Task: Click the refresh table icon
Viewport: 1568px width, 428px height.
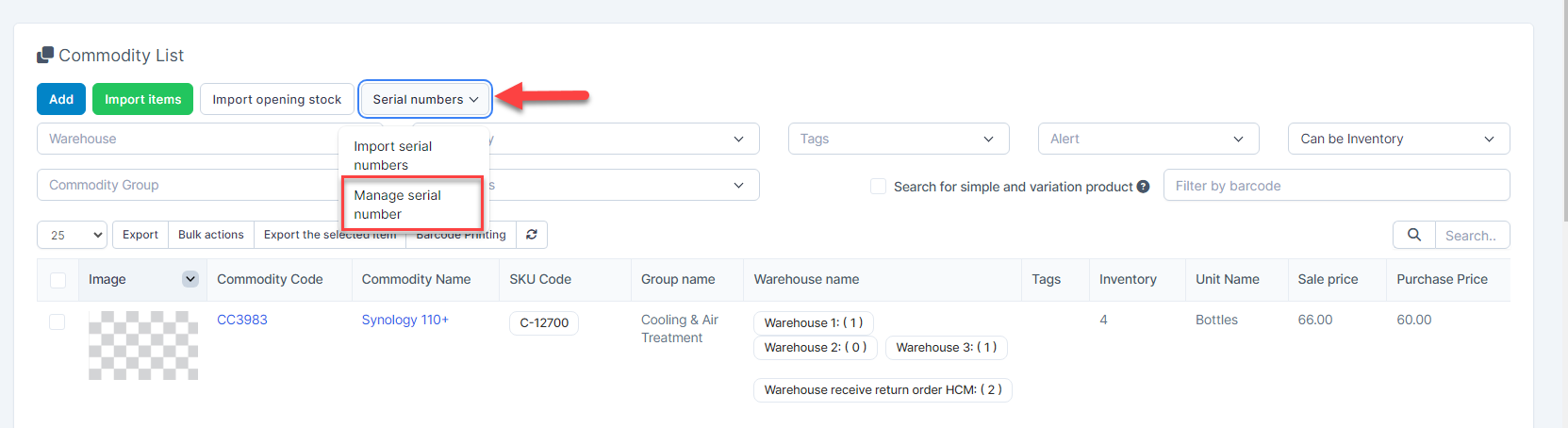Action: (x=532, y=235)
